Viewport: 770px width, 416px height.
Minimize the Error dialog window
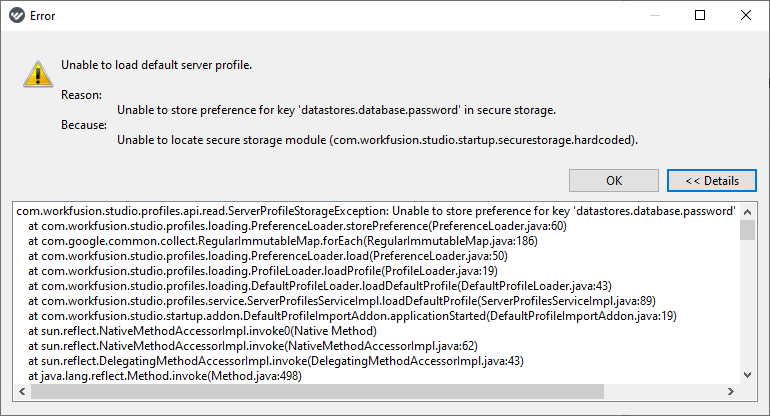pyautogui.click(x=655, y=15)
